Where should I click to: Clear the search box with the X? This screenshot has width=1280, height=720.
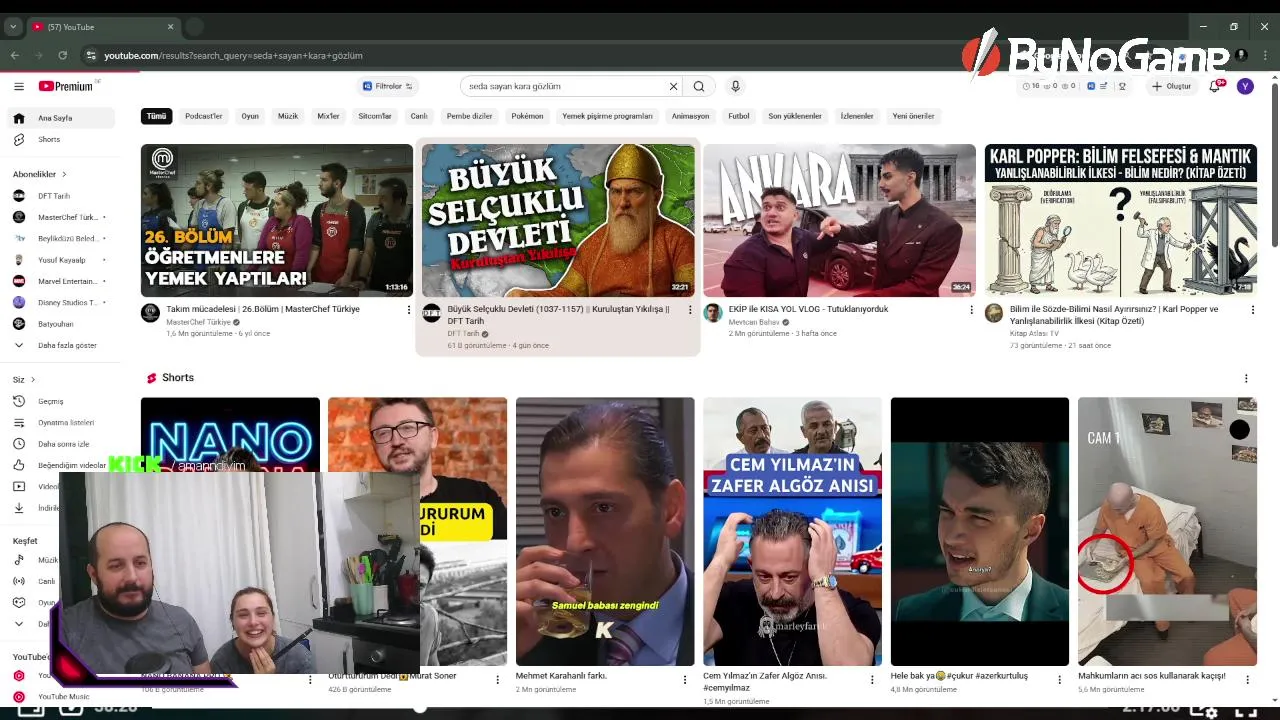point(673,86)
